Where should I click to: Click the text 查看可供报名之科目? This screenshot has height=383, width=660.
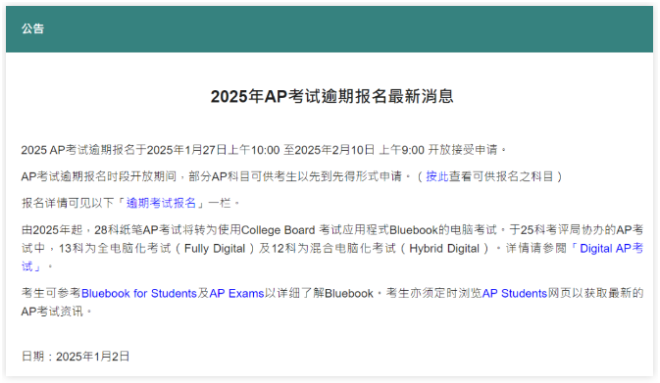[501, 176]
